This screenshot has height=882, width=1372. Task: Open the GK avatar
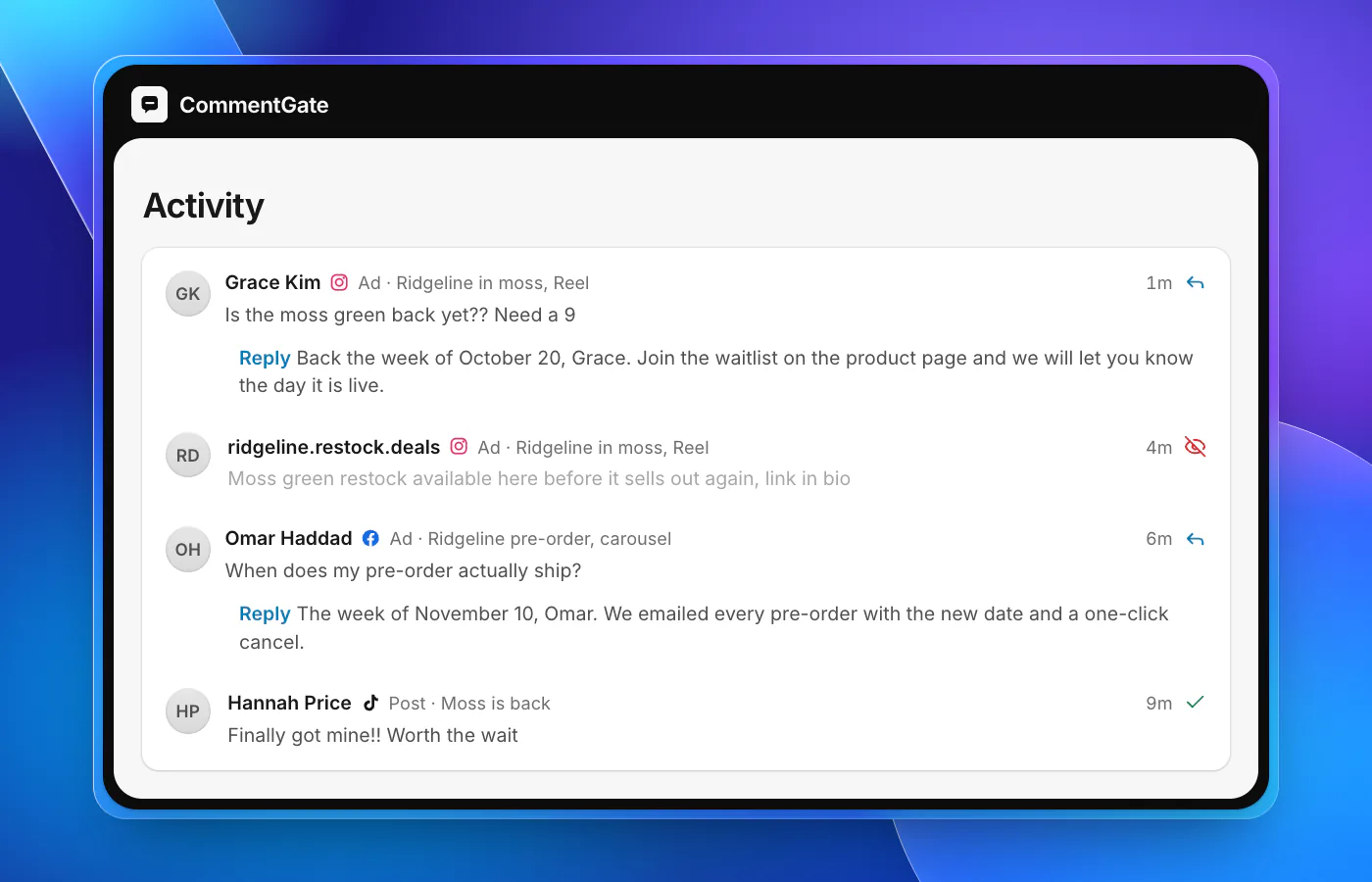[188, 294]
